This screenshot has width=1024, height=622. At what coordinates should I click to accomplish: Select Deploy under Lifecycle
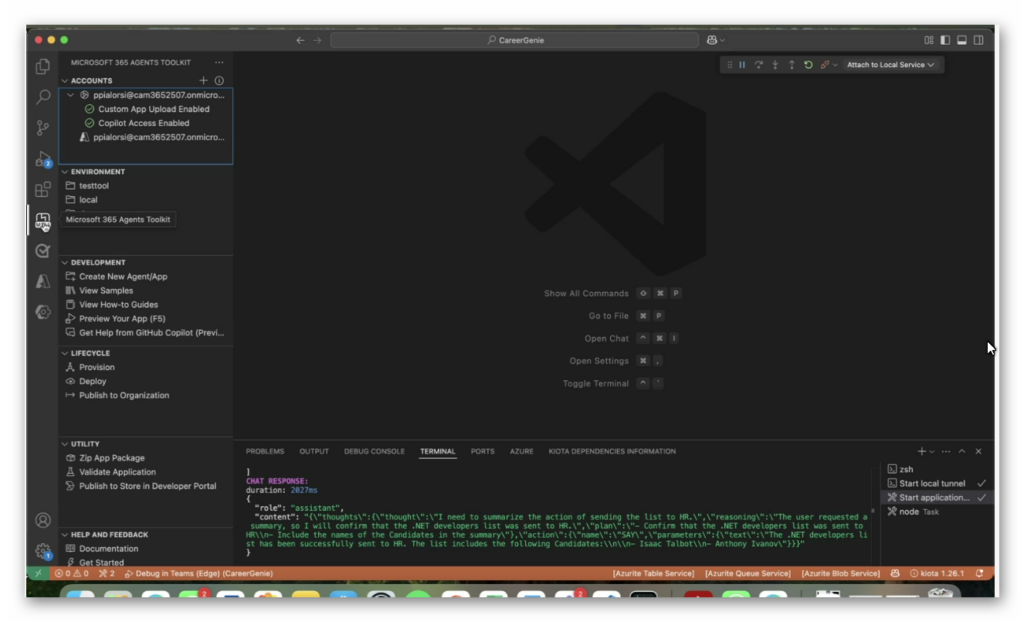(x=92, y=382)
